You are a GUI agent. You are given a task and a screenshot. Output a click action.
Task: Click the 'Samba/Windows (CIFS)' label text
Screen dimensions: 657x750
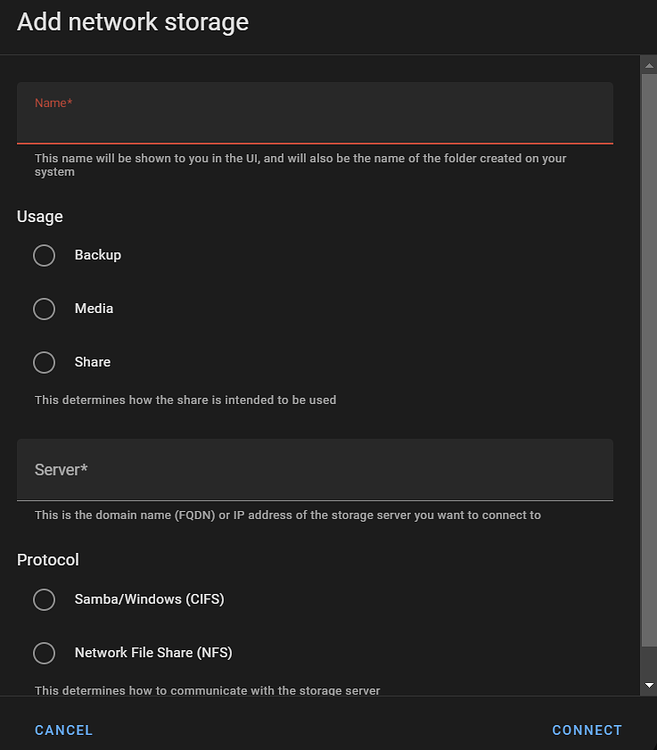click(x=149, y=600)
